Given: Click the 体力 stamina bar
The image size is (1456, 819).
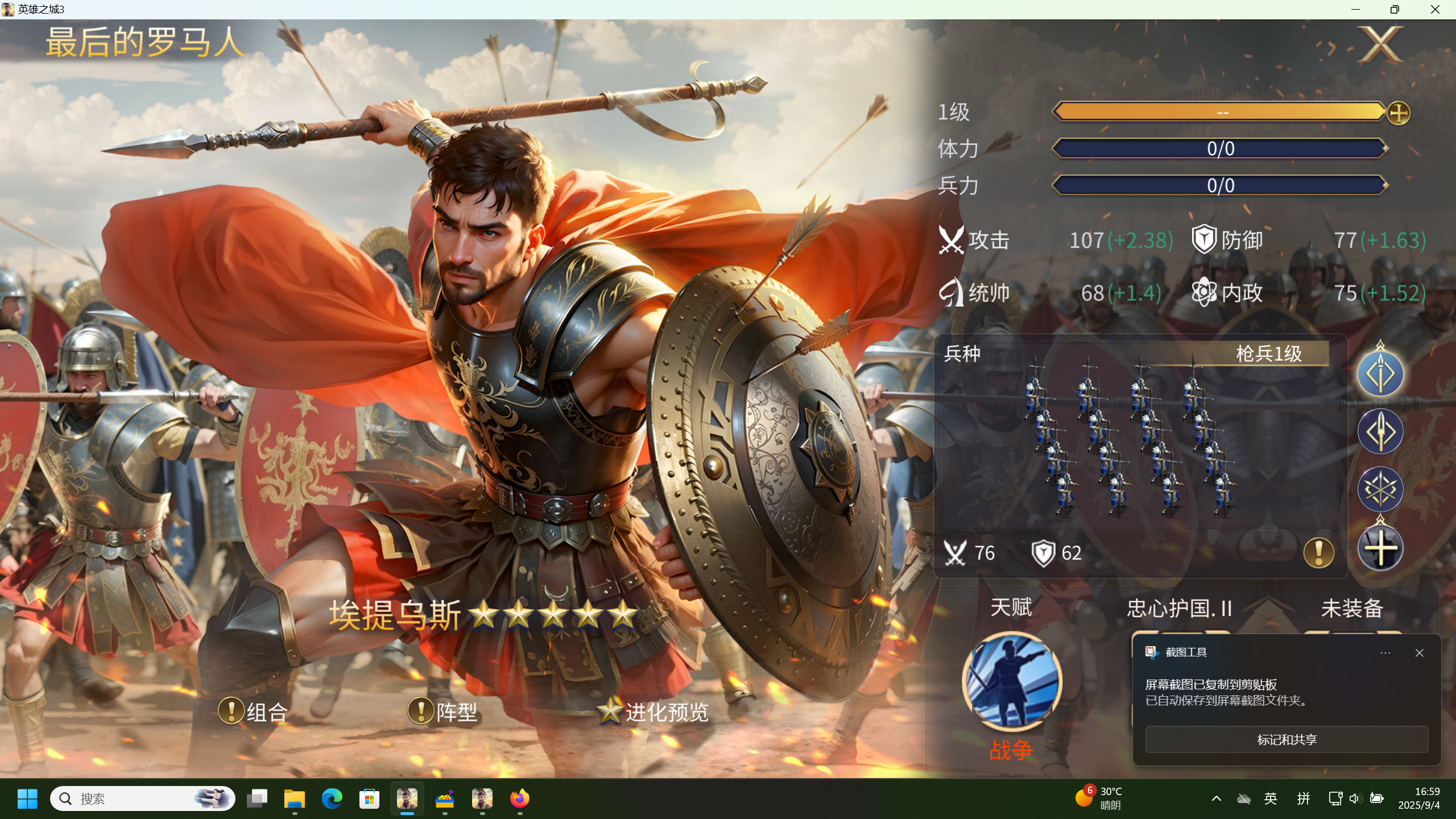Looking at the screenshot, I should click(x=1221, y=148).
